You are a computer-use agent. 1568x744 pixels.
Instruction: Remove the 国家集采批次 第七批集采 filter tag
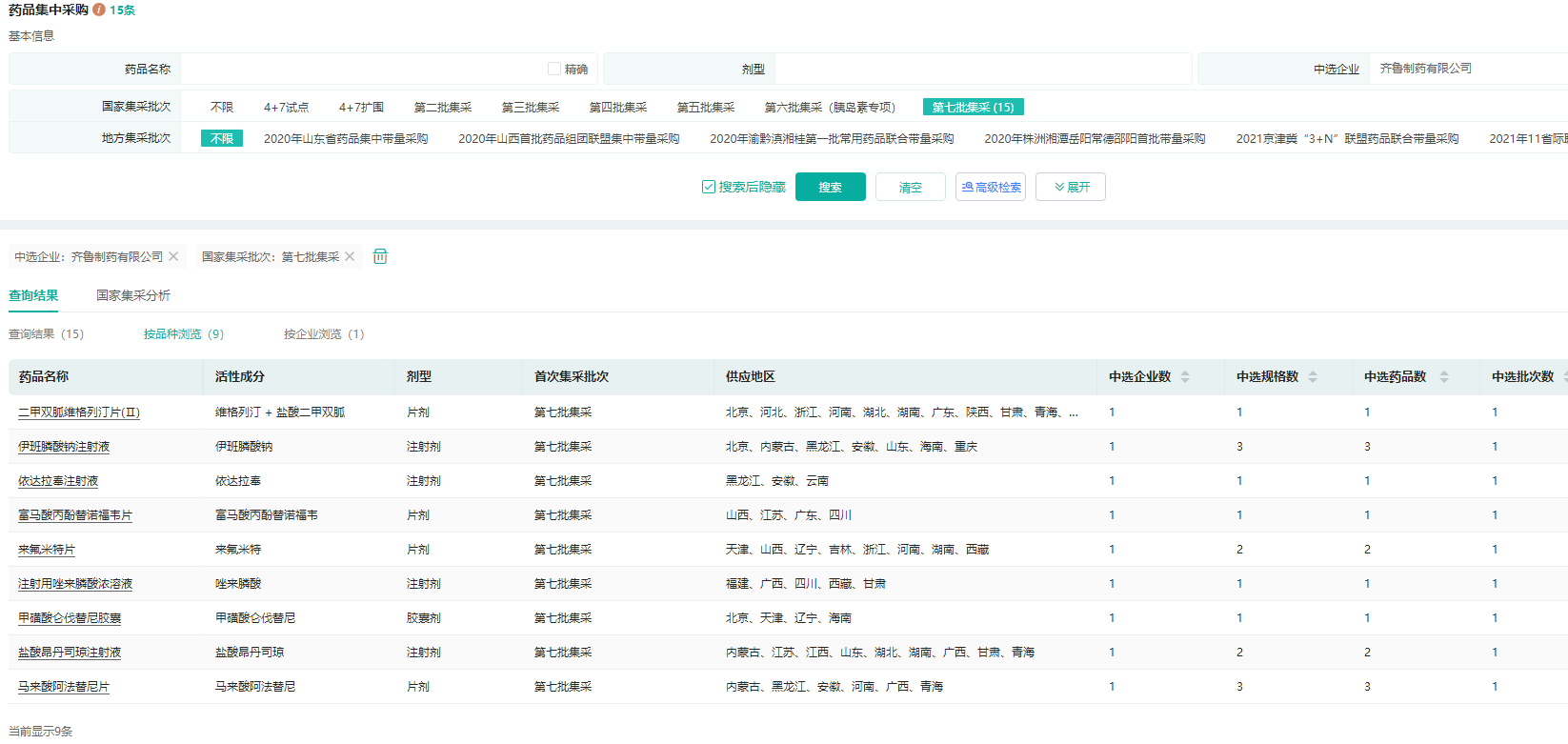pyautogui.click(x=350, y=256)
